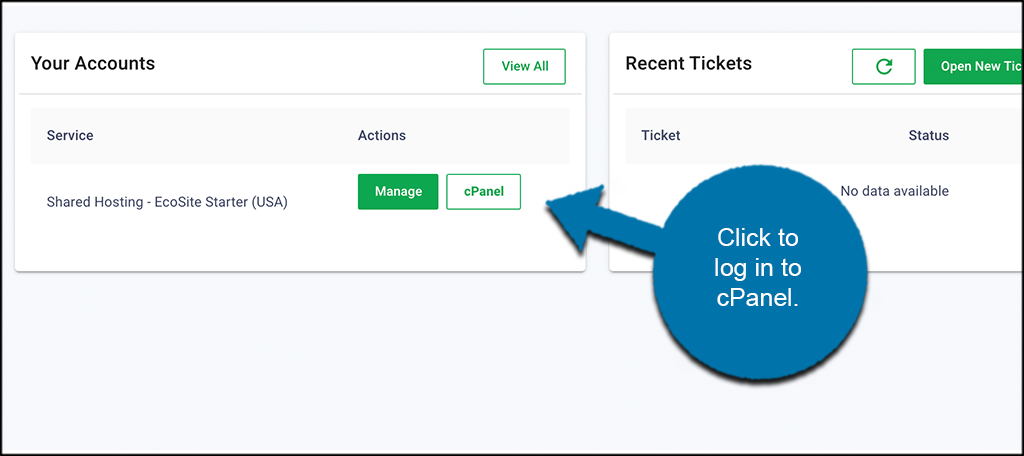Image resolution: width=1024 pixels, height=456 pixels.
Task: Click the gap between Manage and cPanel buttons
Action: (x=442, y=192)
